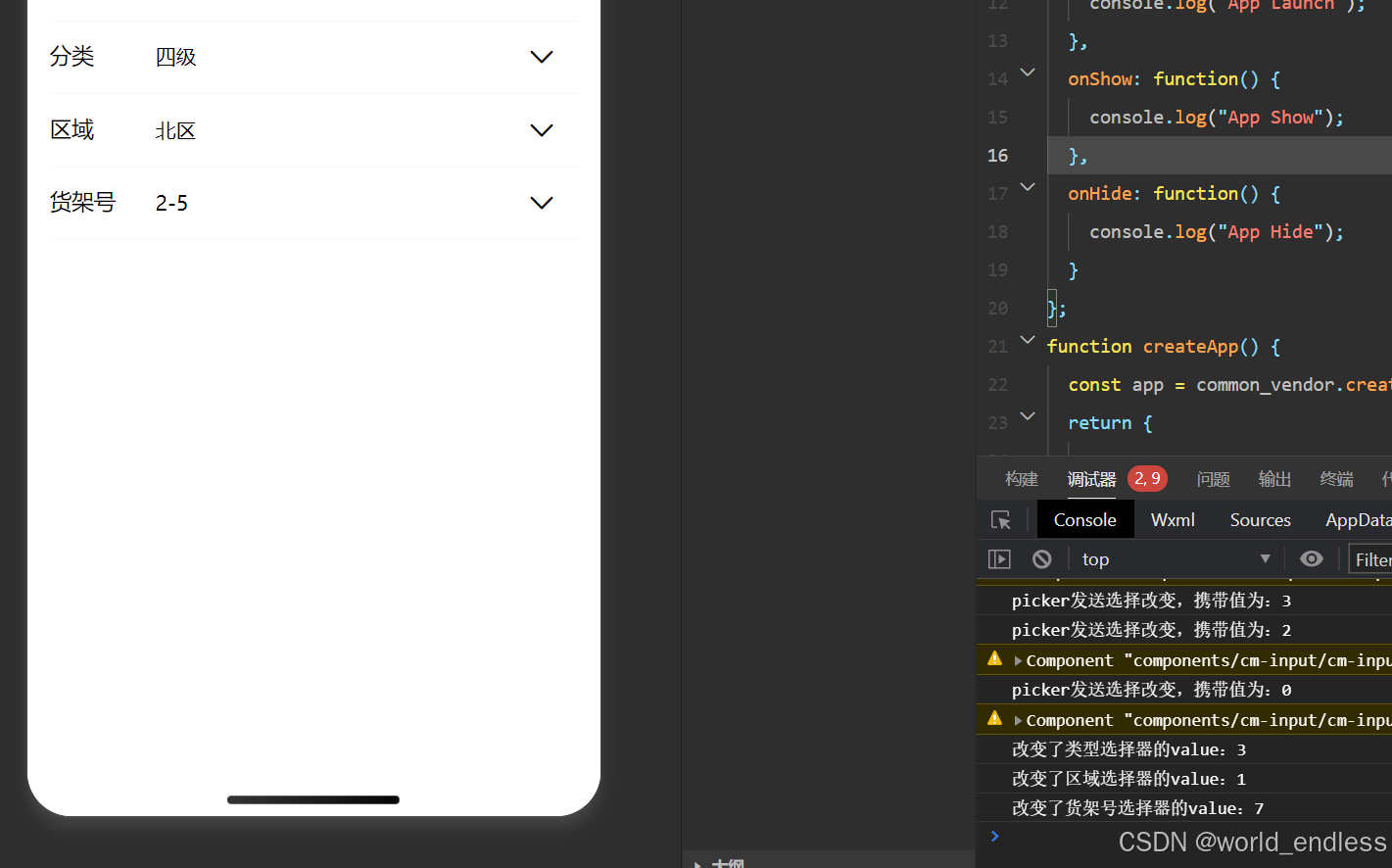Select the 北区 value in the 区域 row
This screenshot has height=868, width=1392.
pos(176,130)
